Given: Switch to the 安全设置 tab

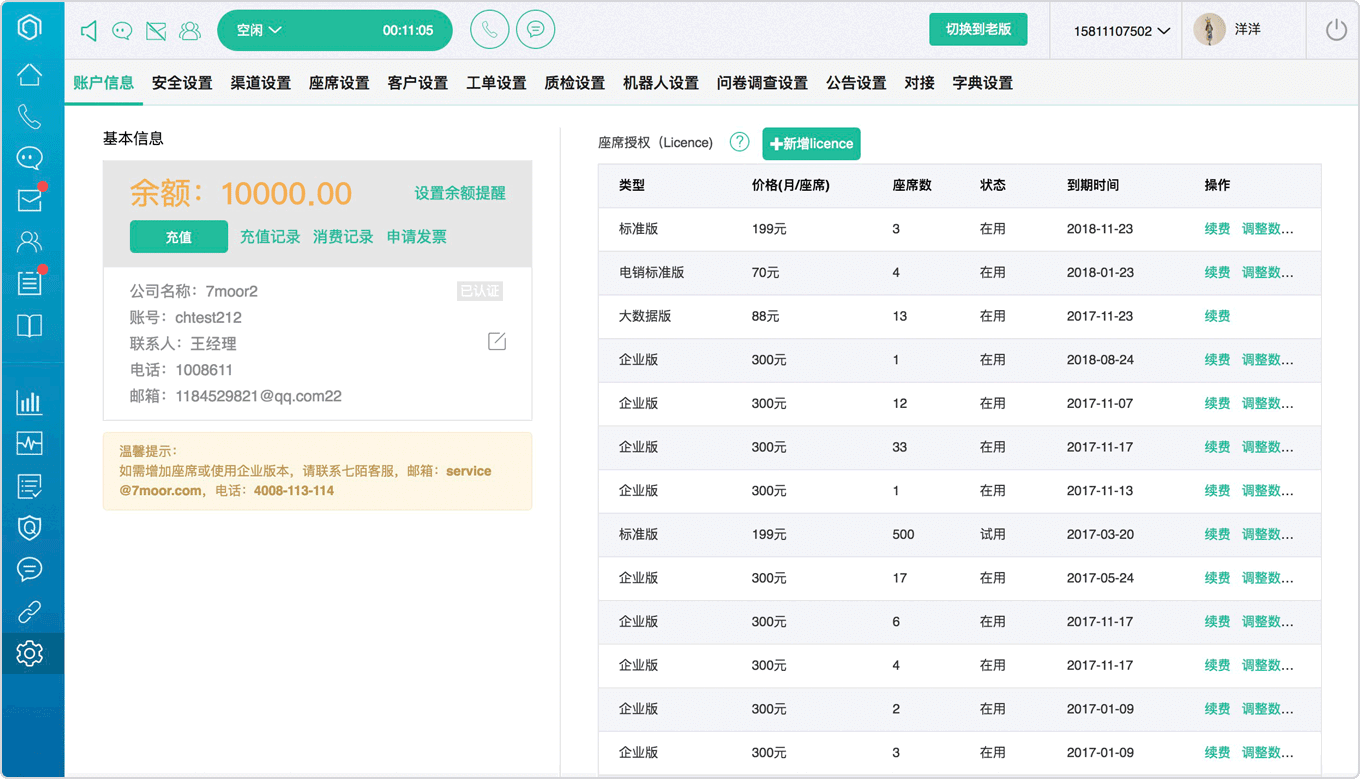Looking at the screenshot, I should tap(182, 83).
